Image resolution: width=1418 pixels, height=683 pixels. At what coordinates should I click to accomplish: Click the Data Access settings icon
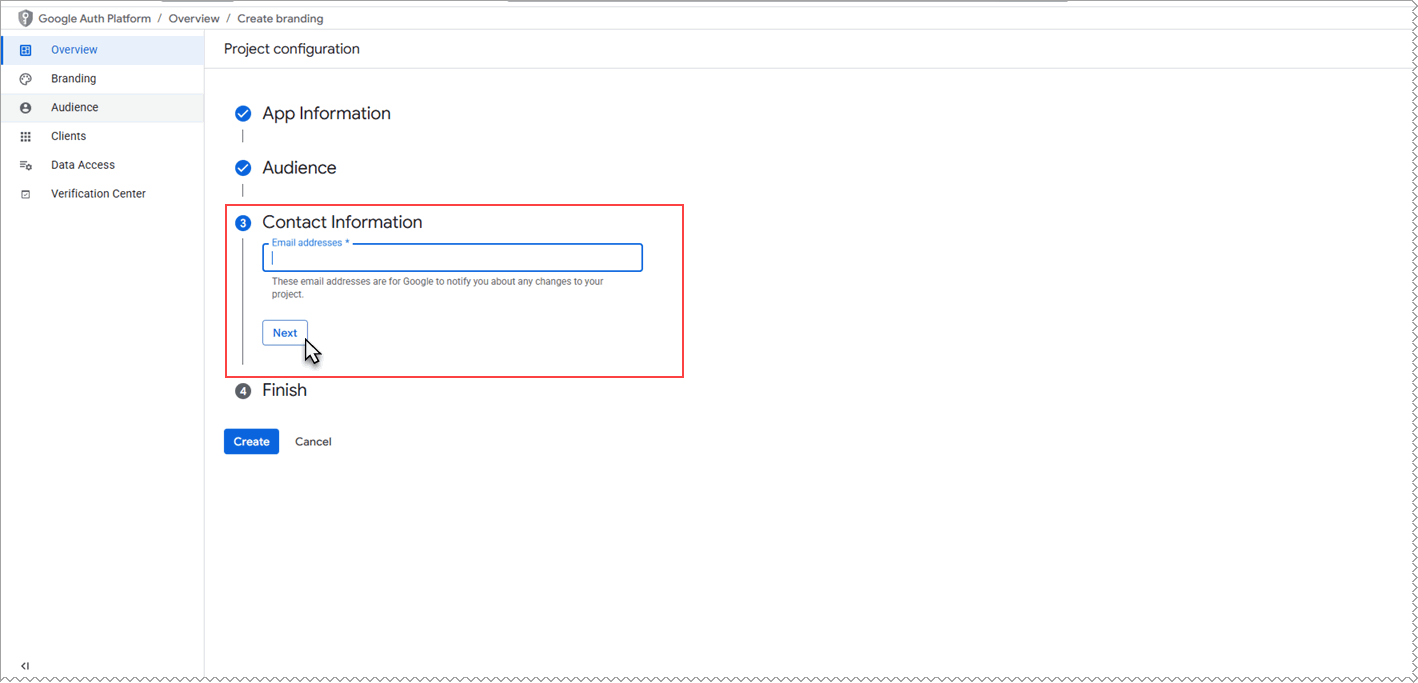pyautogui.click(x=26, y=165)
